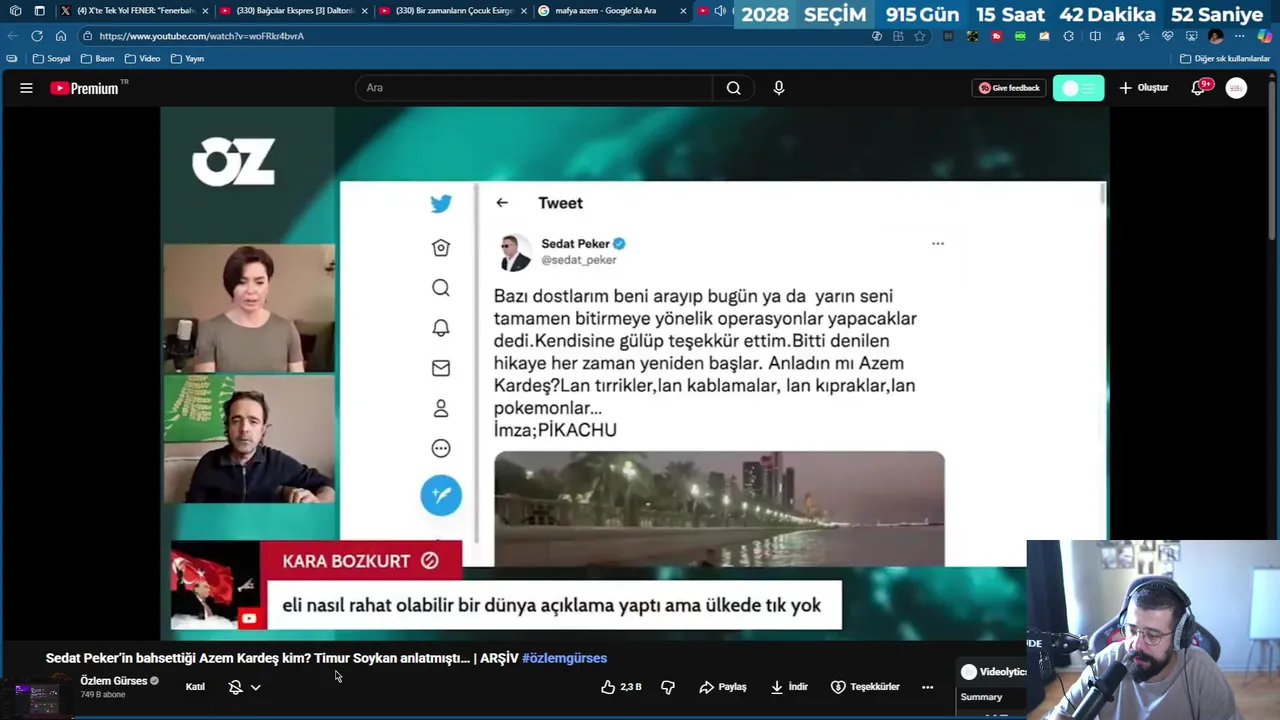Click the red extension icon in toolbar
This screenshot has height=720, width=1280.
coord(997,36)
